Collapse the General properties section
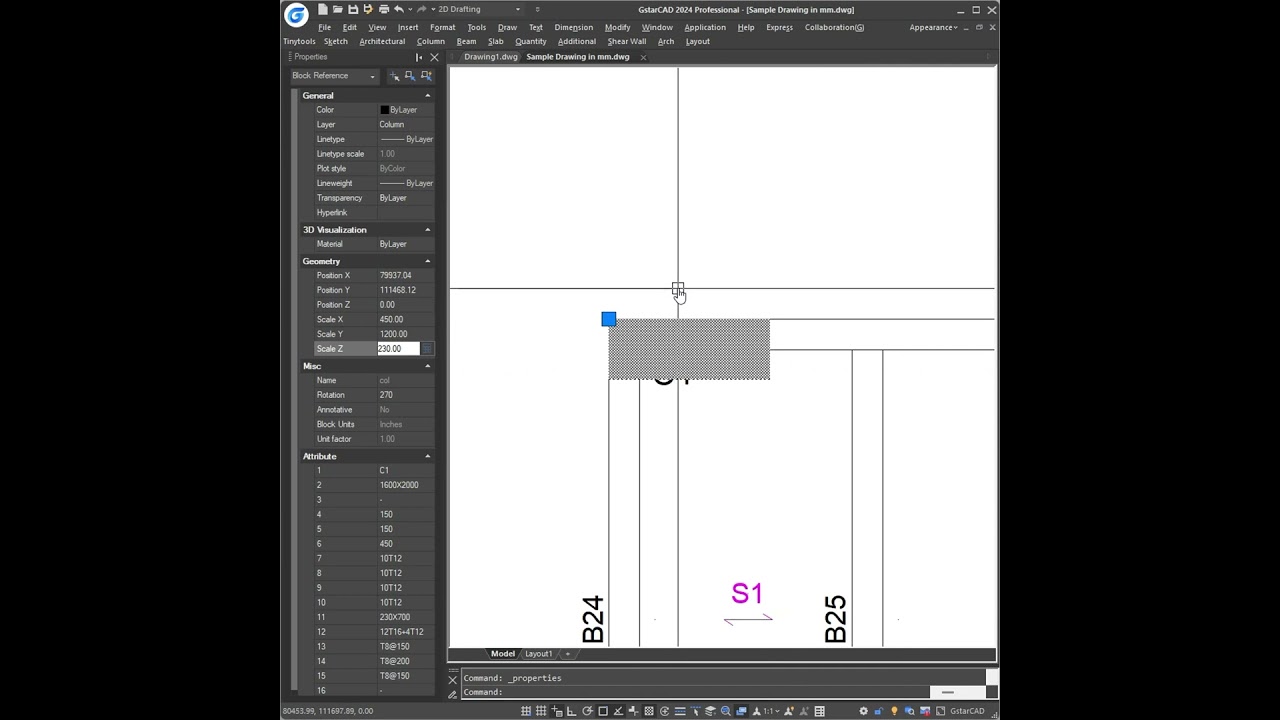Image resolution: width=1280 pixels, height=720 pixels. 428,96
